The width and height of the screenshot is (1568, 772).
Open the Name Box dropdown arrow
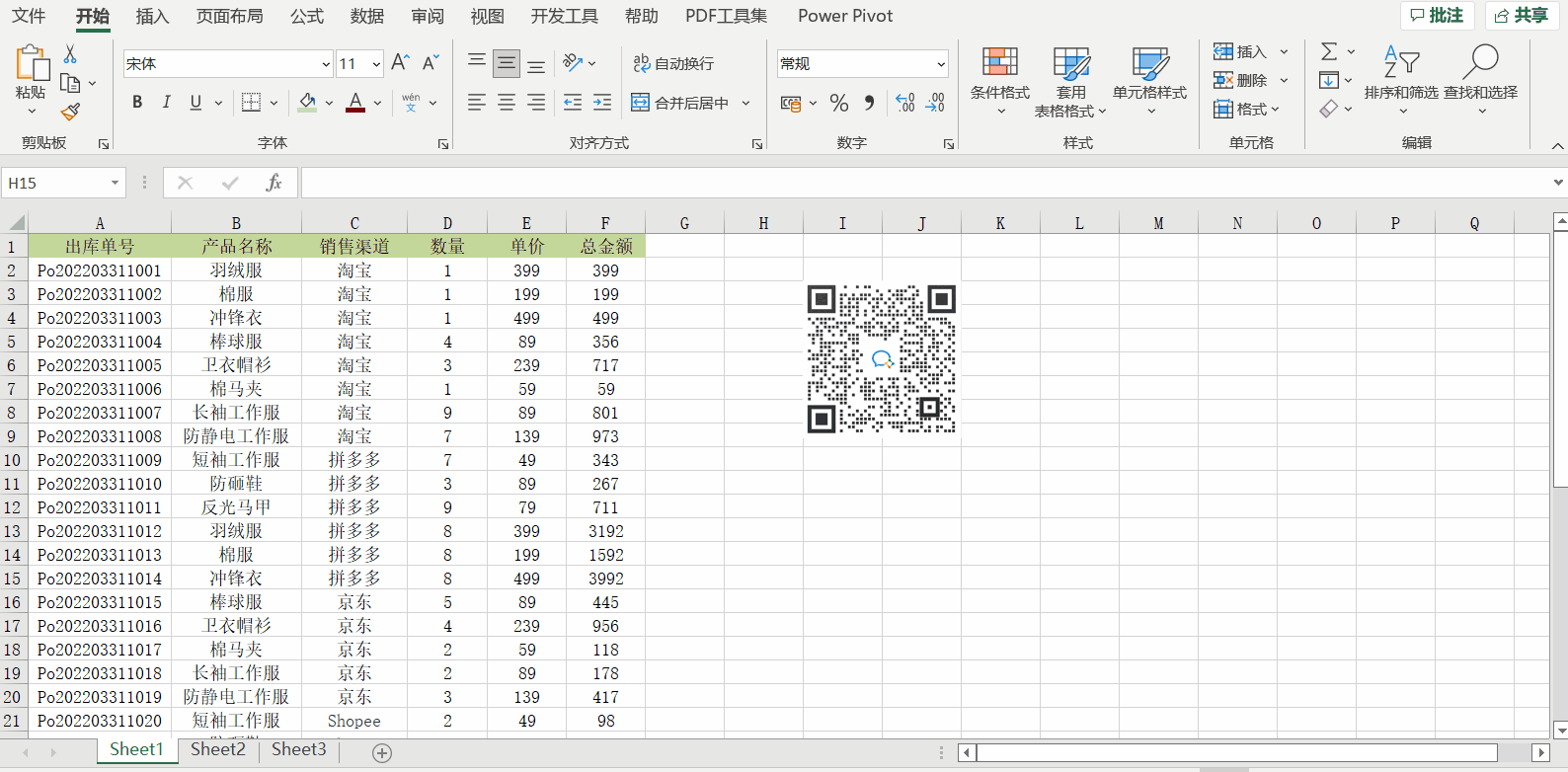[115, 183]
